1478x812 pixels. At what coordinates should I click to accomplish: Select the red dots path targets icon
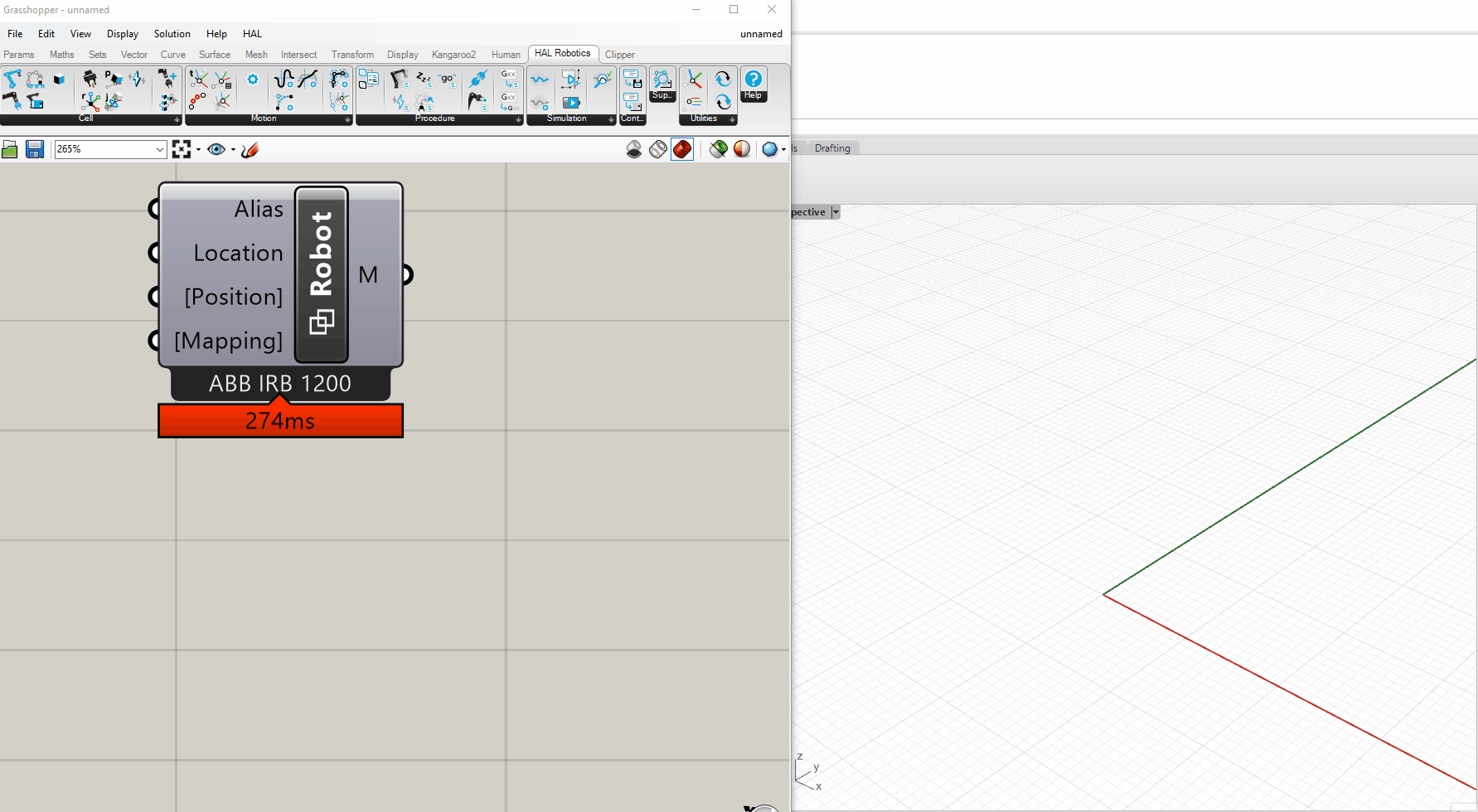point(198,101)
